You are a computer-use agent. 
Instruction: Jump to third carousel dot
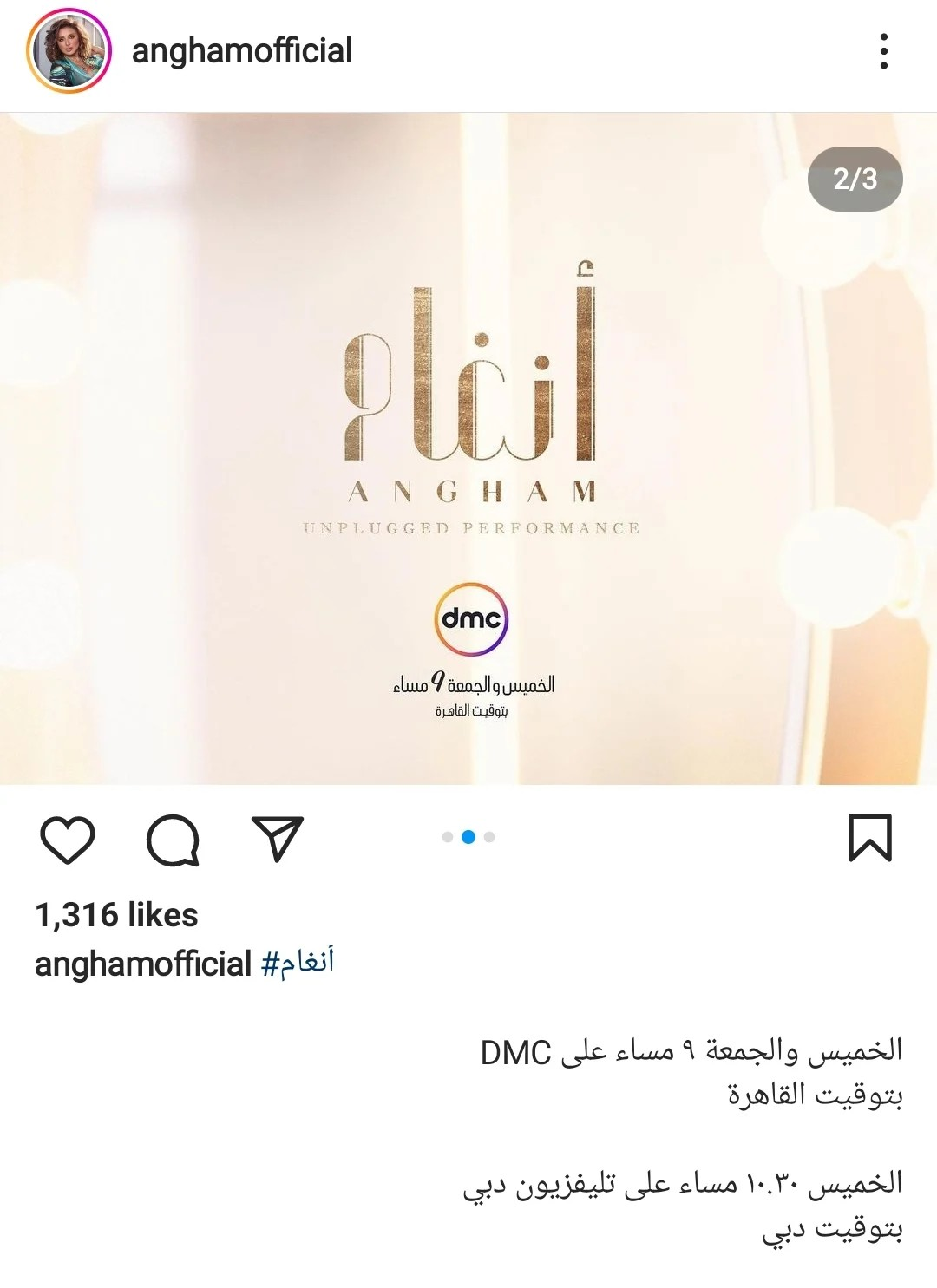pos(489,837)
